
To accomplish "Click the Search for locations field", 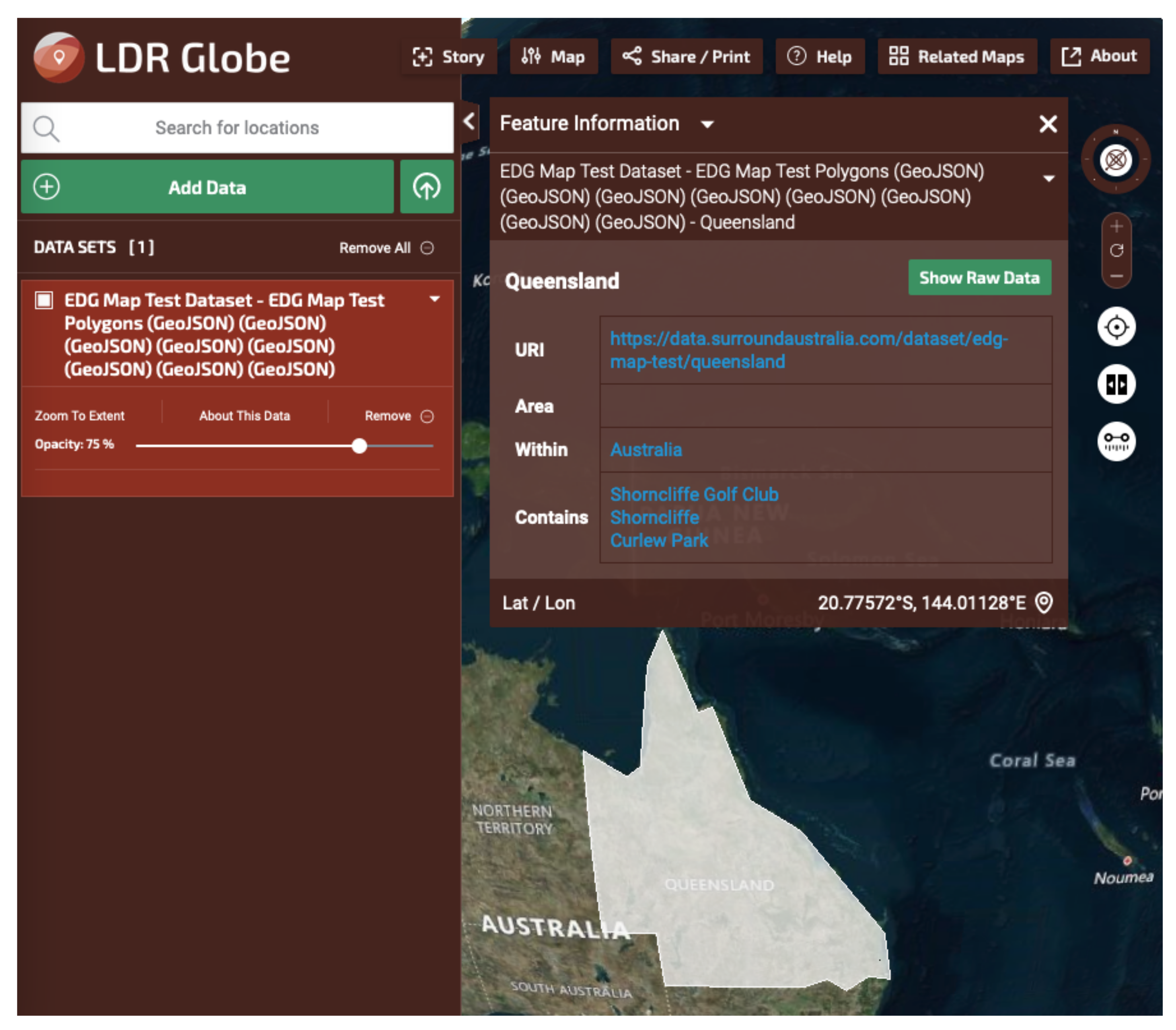I will pyautogui.click(x=237, y=128).
